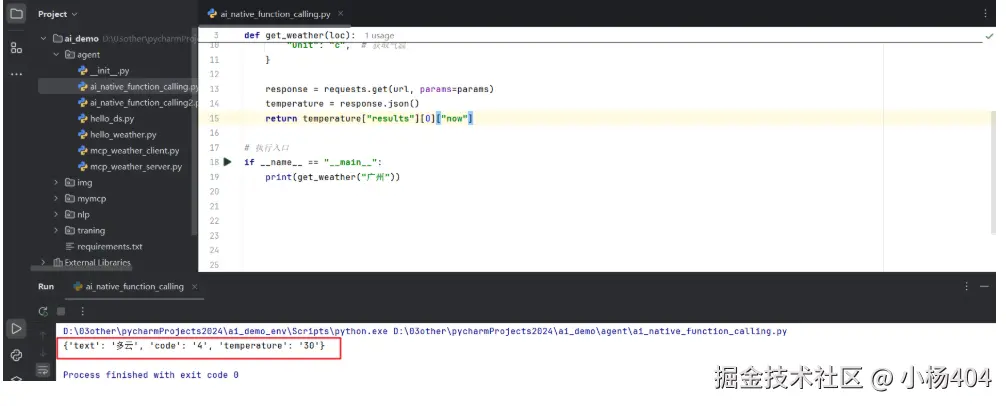
Task: Close the ai_native_function_calling Run tab
Action: pyautogui.click(x=194, y=287)
